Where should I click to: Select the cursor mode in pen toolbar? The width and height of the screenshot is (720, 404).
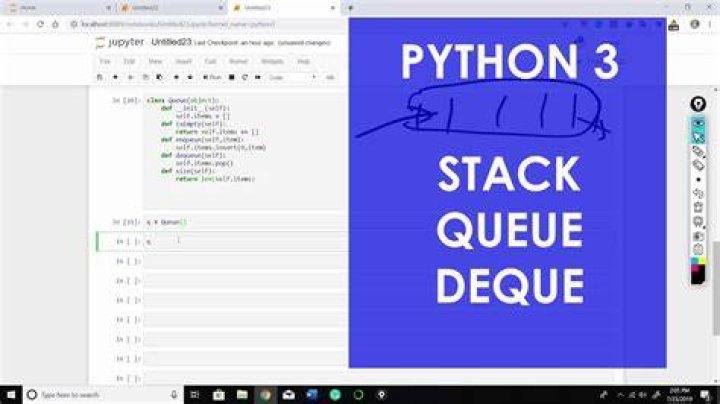coord(698,137)
